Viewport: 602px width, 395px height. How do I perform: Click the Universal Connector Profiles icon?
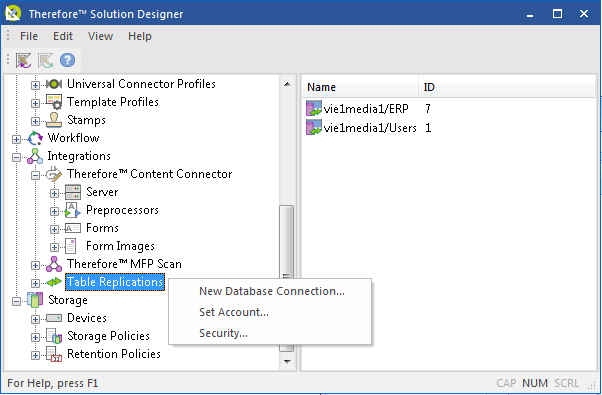click(54, 84)
